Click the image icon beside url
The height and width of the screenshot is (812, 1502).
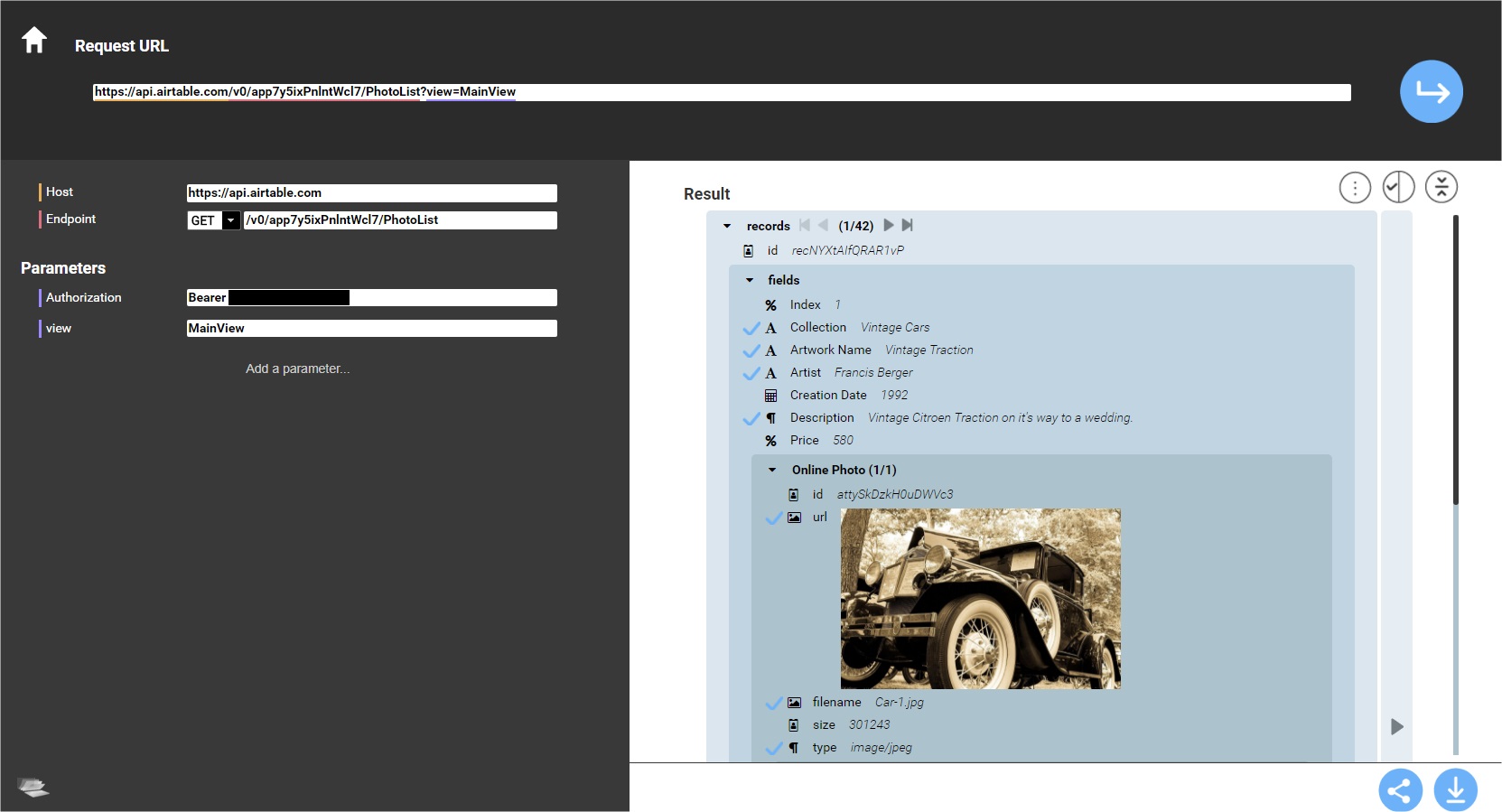(794, 518)
